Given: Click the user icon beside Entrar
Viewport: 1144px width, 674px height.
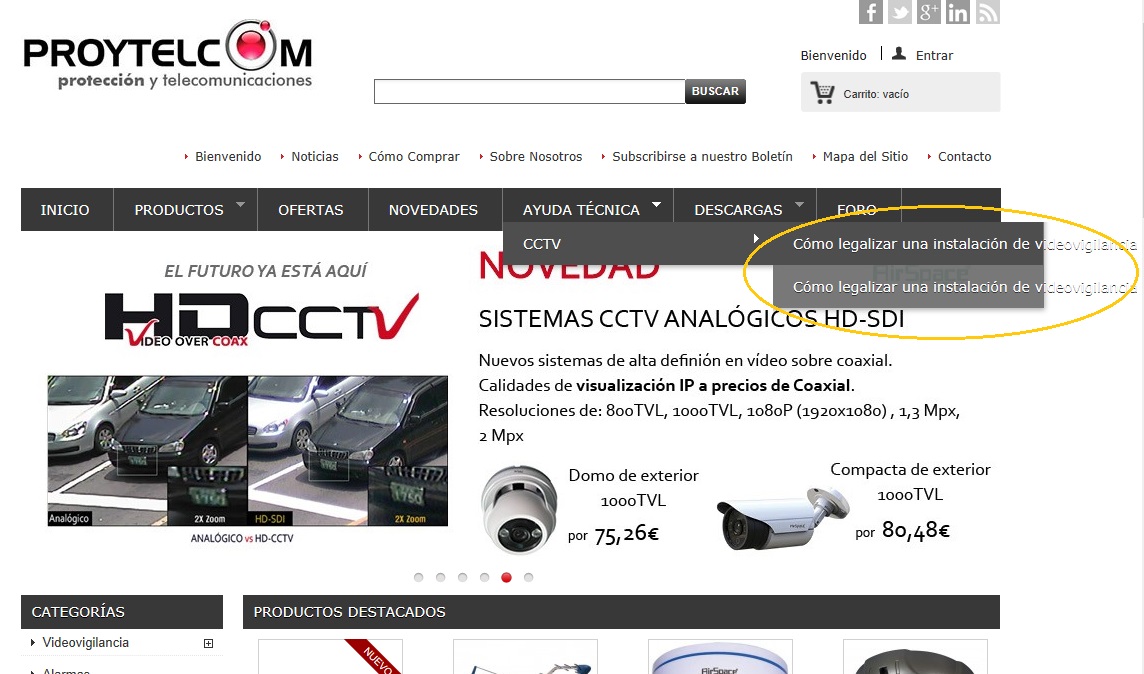Looking at the screenshot, I should [899, 53].
